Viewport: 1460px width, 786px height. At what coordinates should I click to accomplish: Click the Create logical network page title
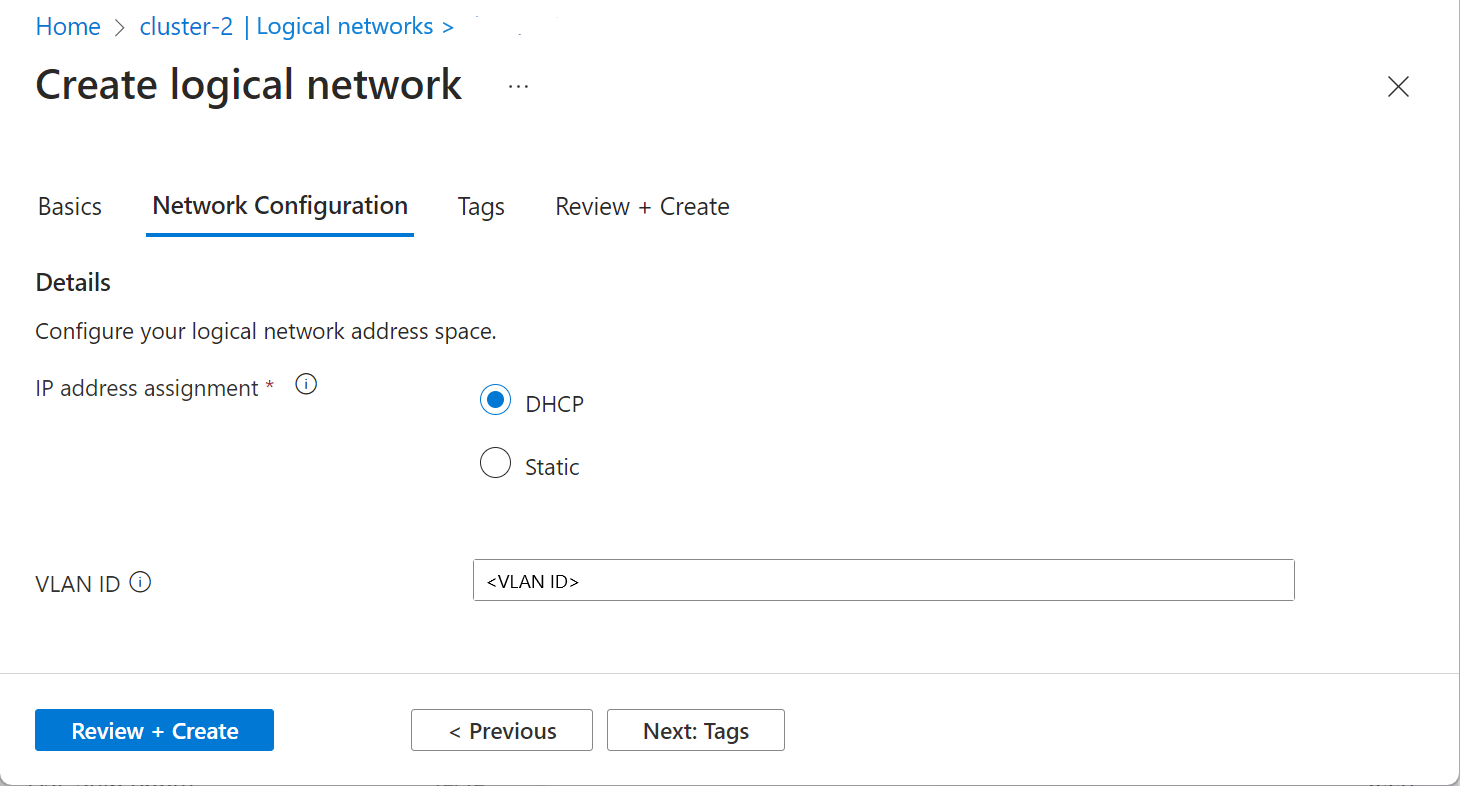[x=249, y=85]
